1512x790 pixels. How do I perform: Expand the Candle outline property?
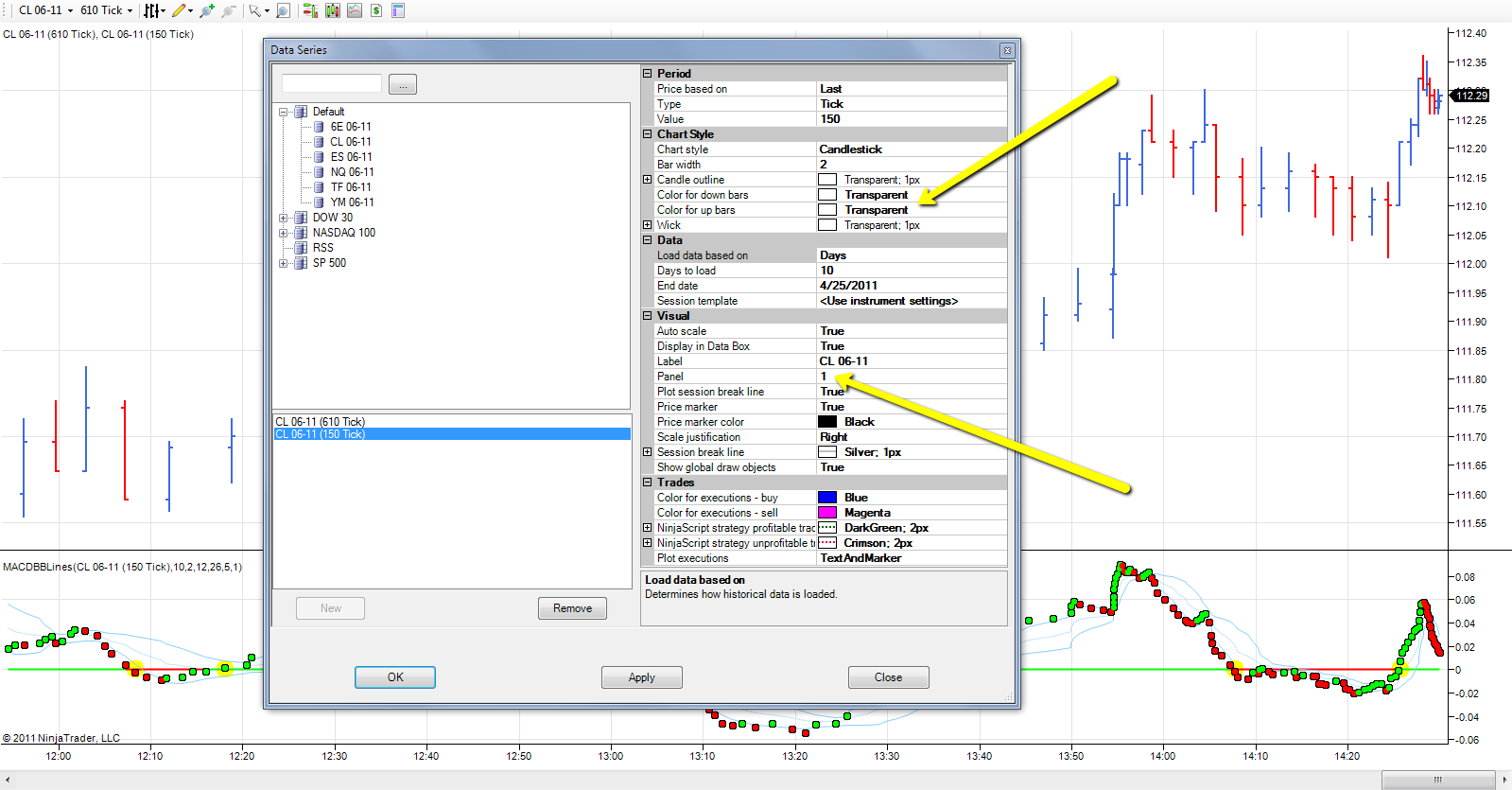648,180
